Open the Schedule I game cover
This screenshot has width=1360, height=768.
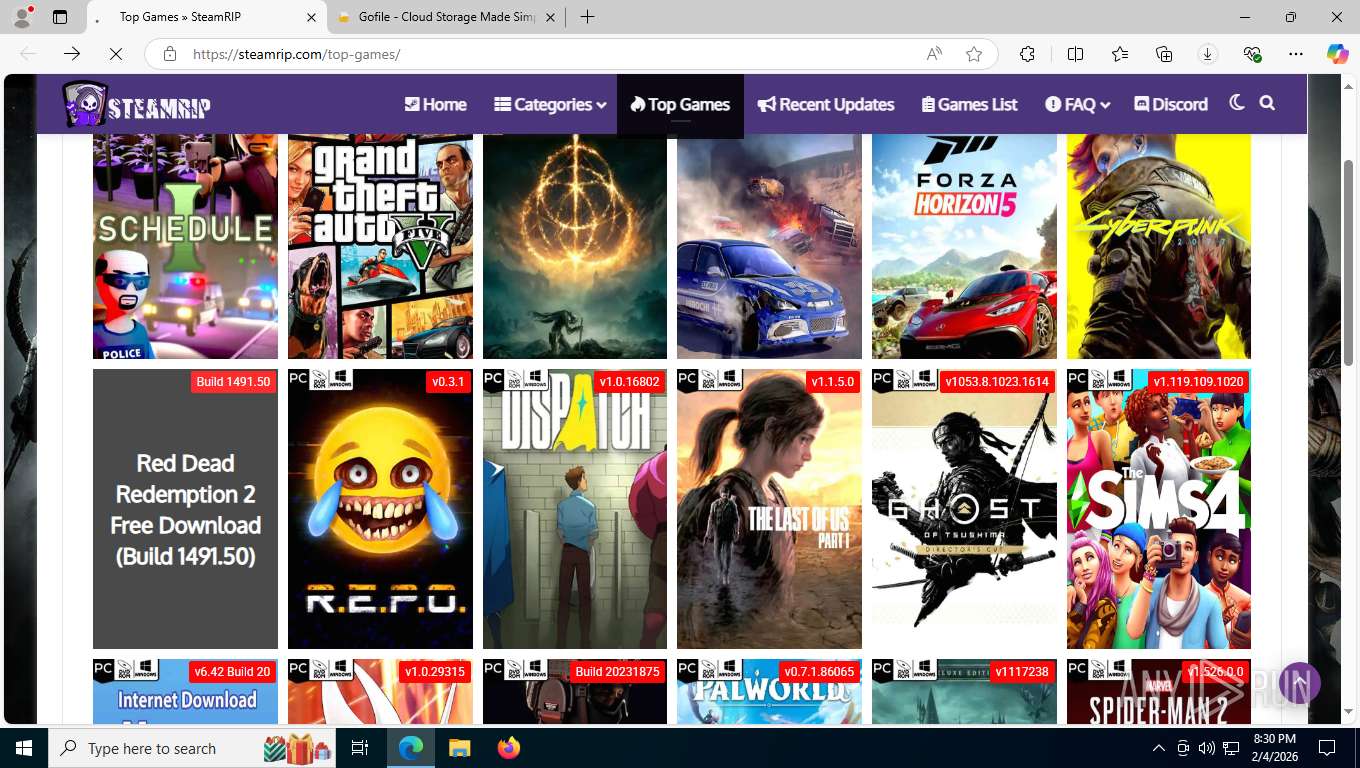pyautogui.click(x=185, y=246)
